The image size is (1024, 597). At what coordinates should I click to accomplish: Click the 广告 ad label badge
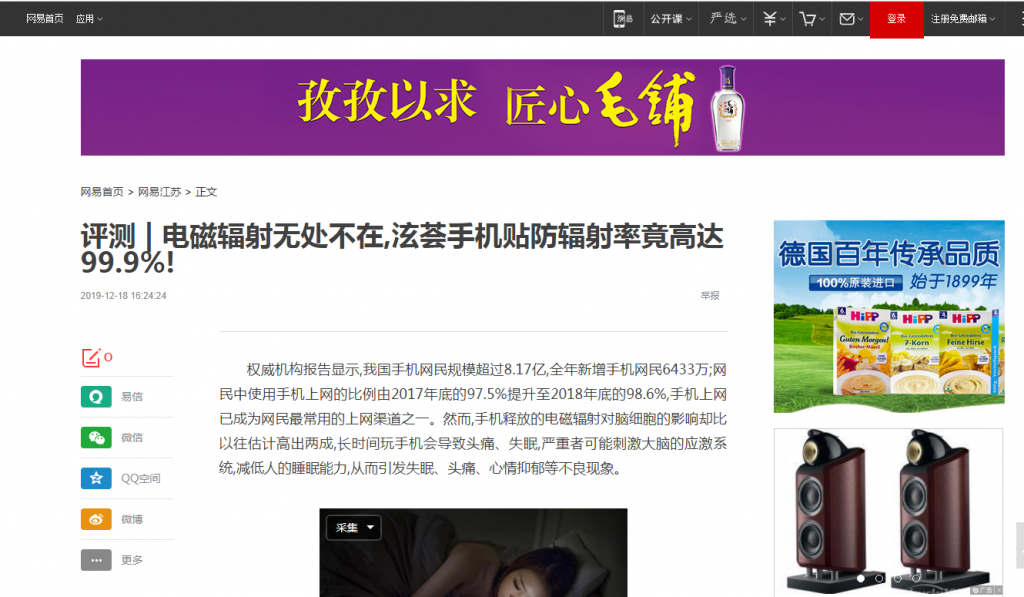[x=983, y=590]
